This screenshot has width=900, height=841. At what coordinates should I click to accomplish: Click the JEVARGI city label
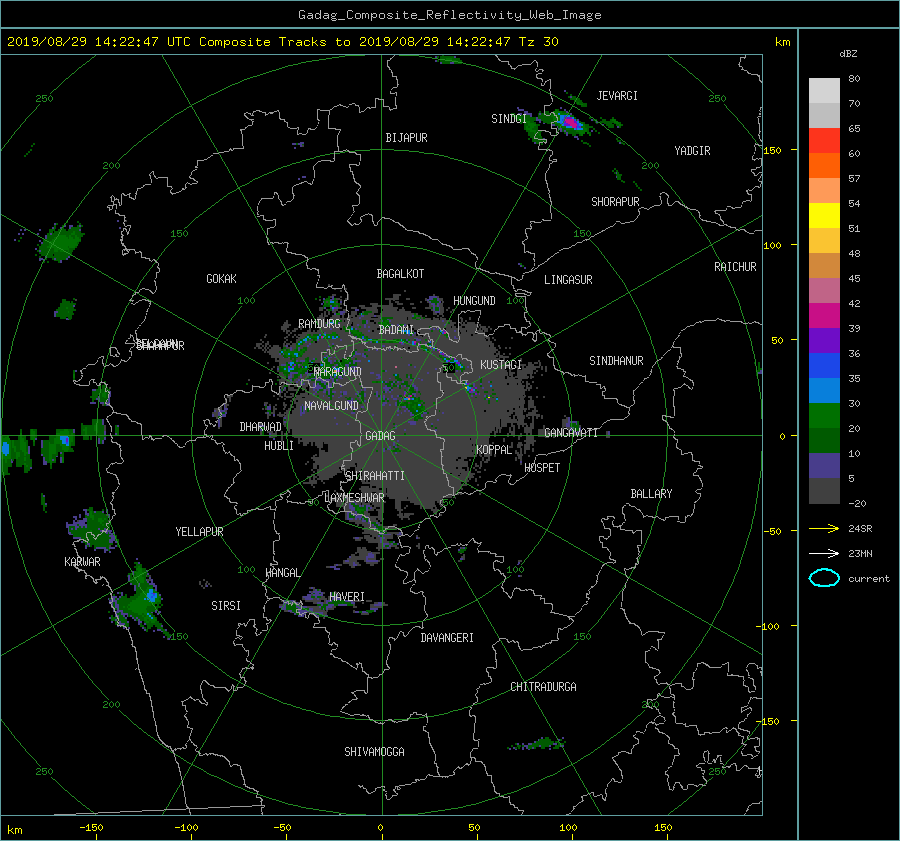click(617, 96)
